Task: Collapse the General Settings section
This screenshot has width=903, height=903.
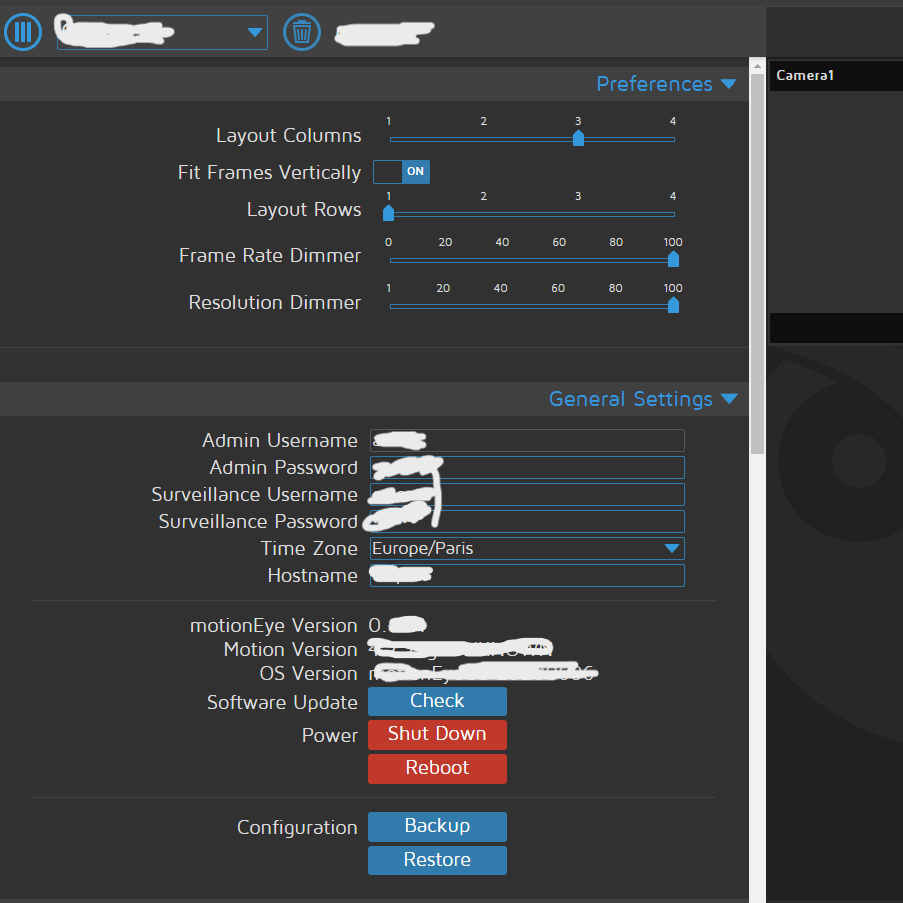Action: pyautogui.click(x=642, y=399)
